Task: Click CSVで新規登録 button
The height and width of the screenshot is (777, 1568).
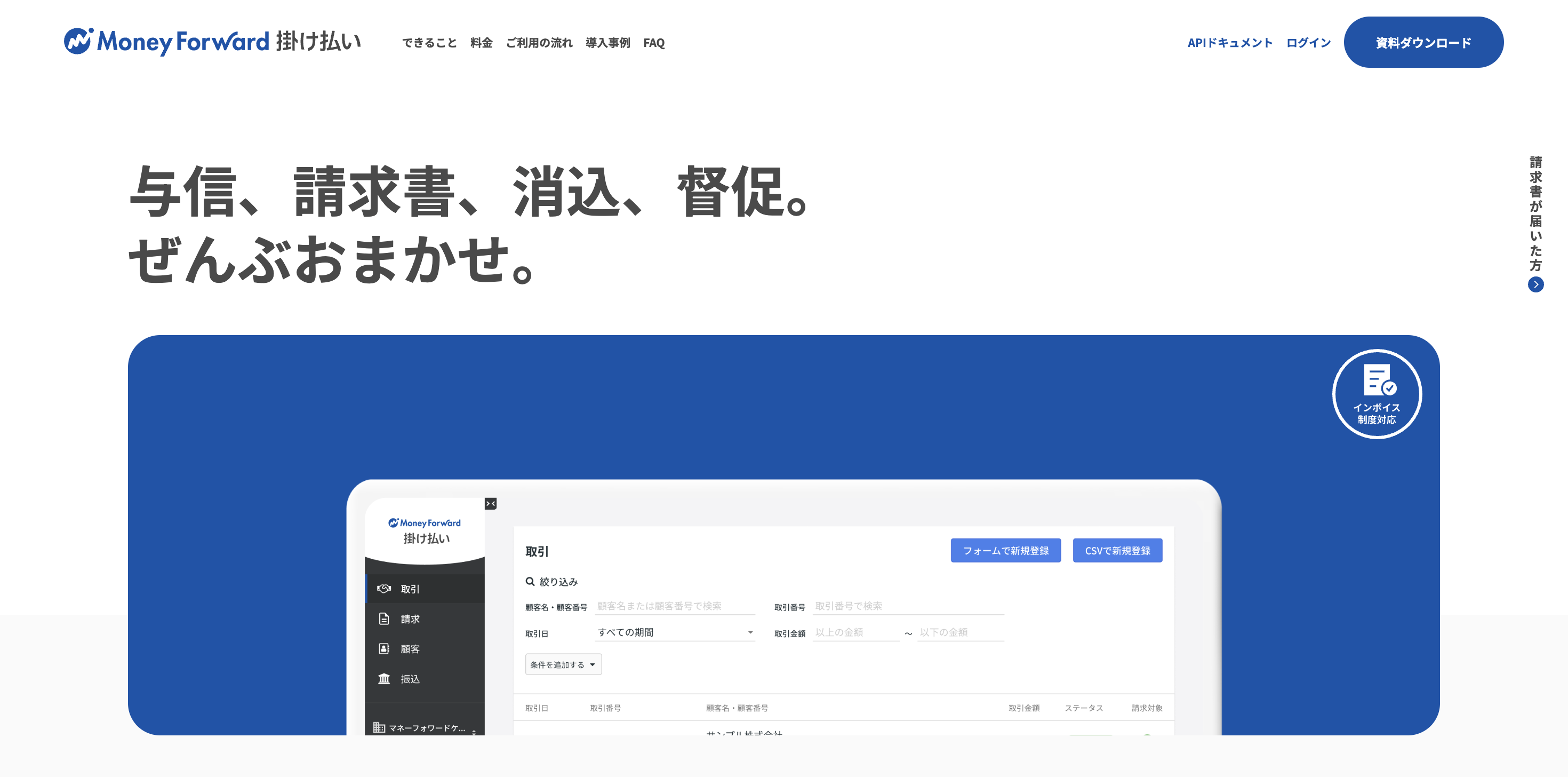Action: pos(1117,551)
